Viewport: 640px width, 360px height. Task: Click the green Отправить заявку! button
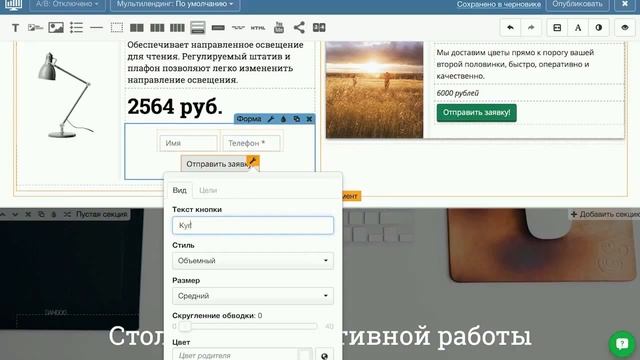coord(476,113)
